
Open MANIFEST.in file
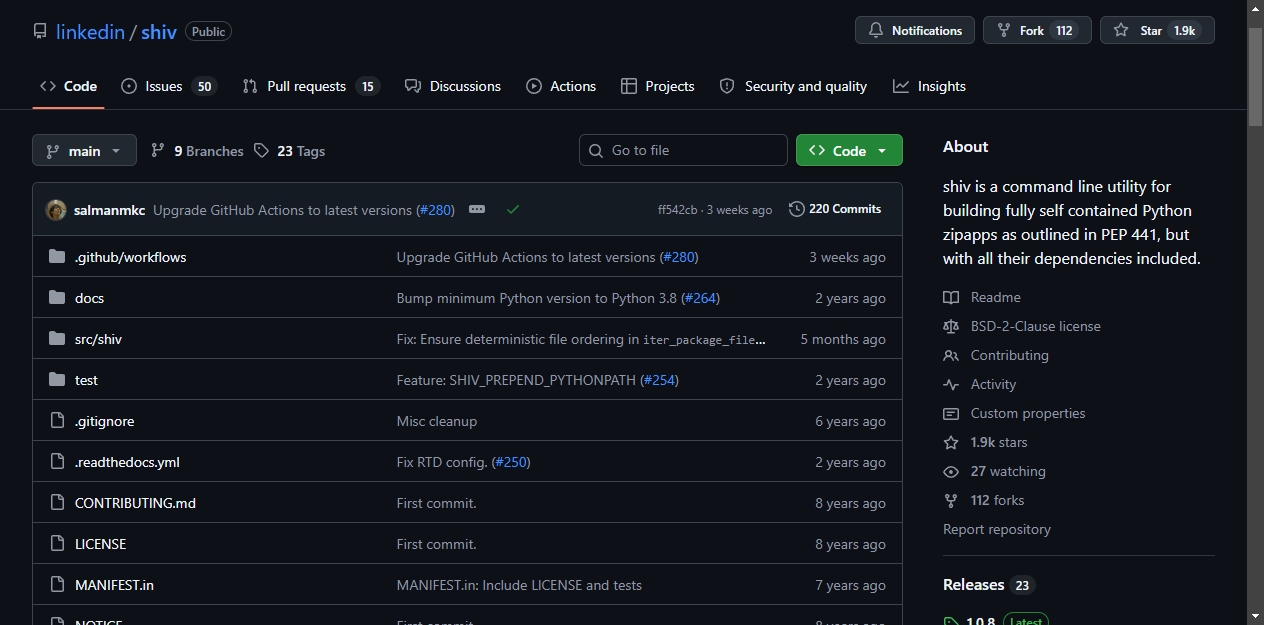pos(114,585)
